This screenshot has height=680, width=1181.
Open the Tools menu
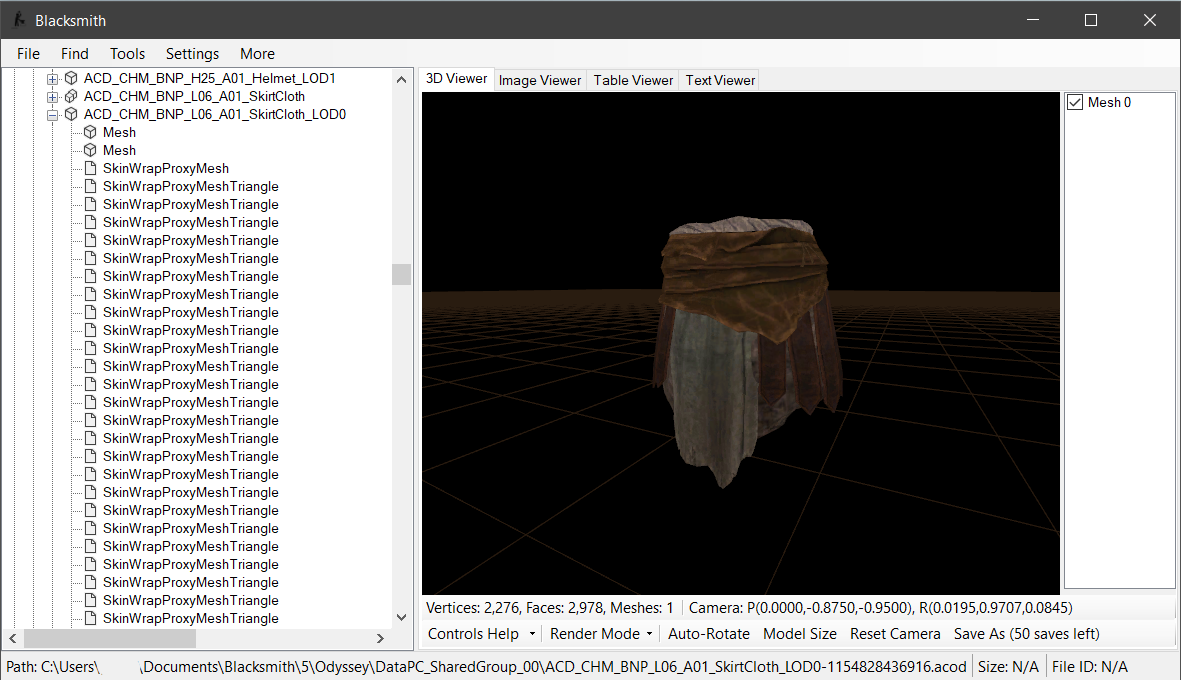(127, 54)
